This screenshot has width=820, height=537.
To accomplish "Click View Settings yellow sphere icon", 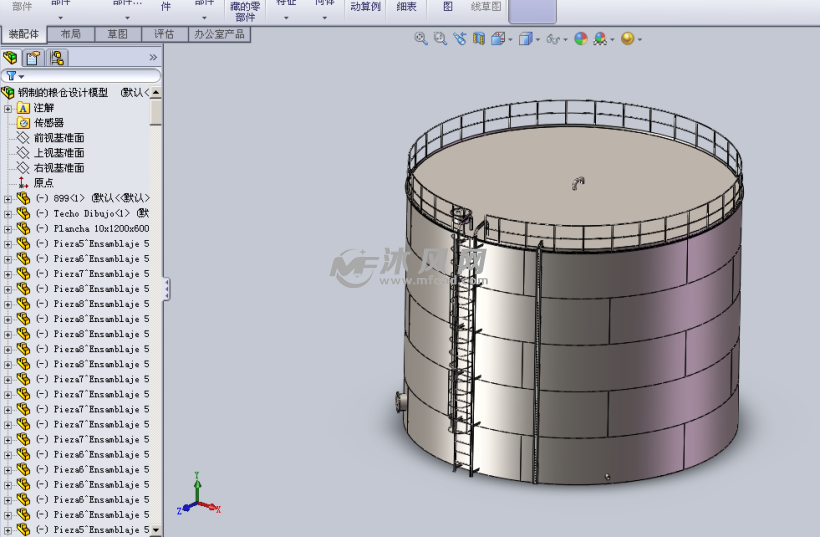I will pyautogui.click(x=628, y=39).
